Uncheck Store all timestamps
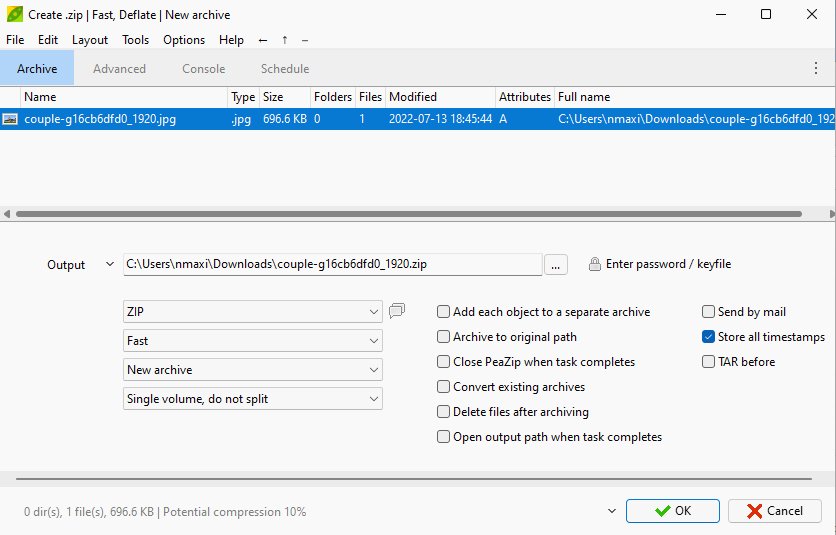The image size is (836, 535). [x=709, y=337]
